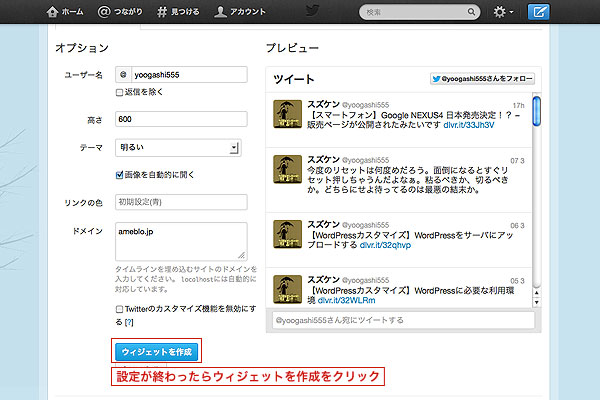Click the preview scrollbar down arrow

coord(536,302)
